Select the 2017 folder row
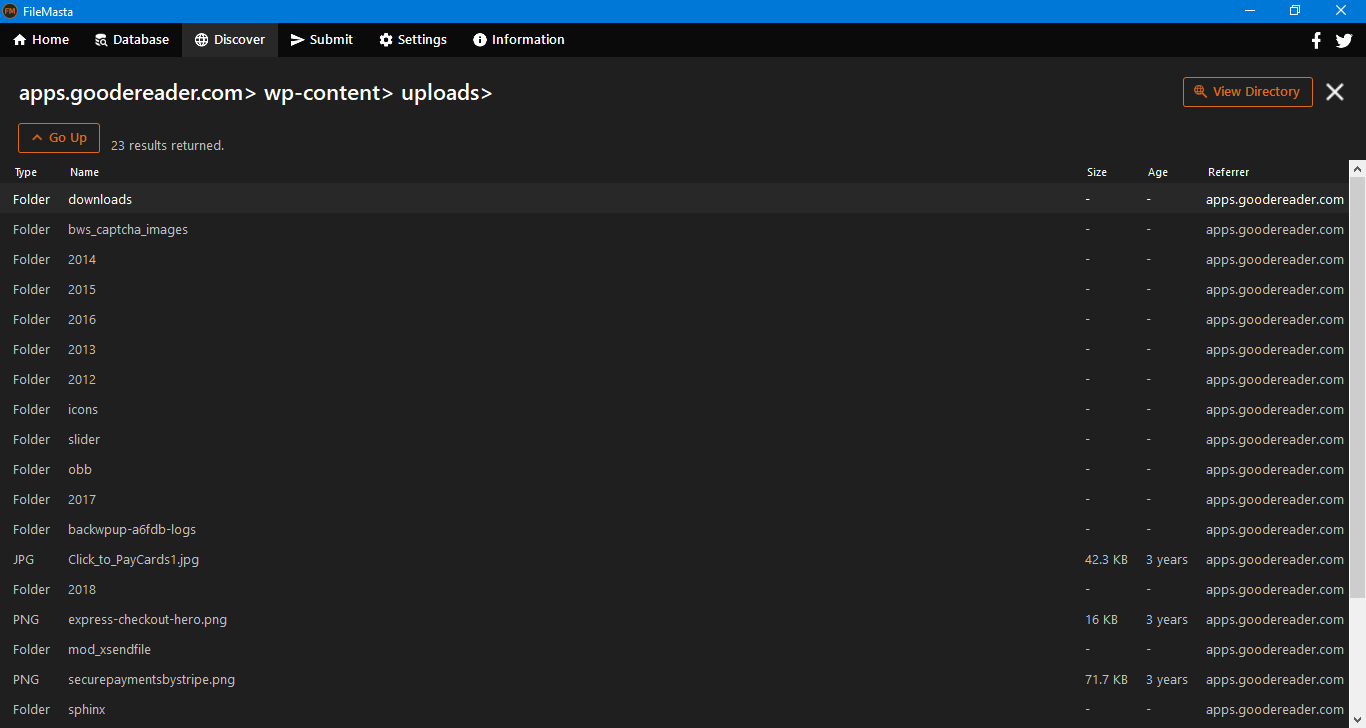1366x728 pixels. [x=675, y=499]
